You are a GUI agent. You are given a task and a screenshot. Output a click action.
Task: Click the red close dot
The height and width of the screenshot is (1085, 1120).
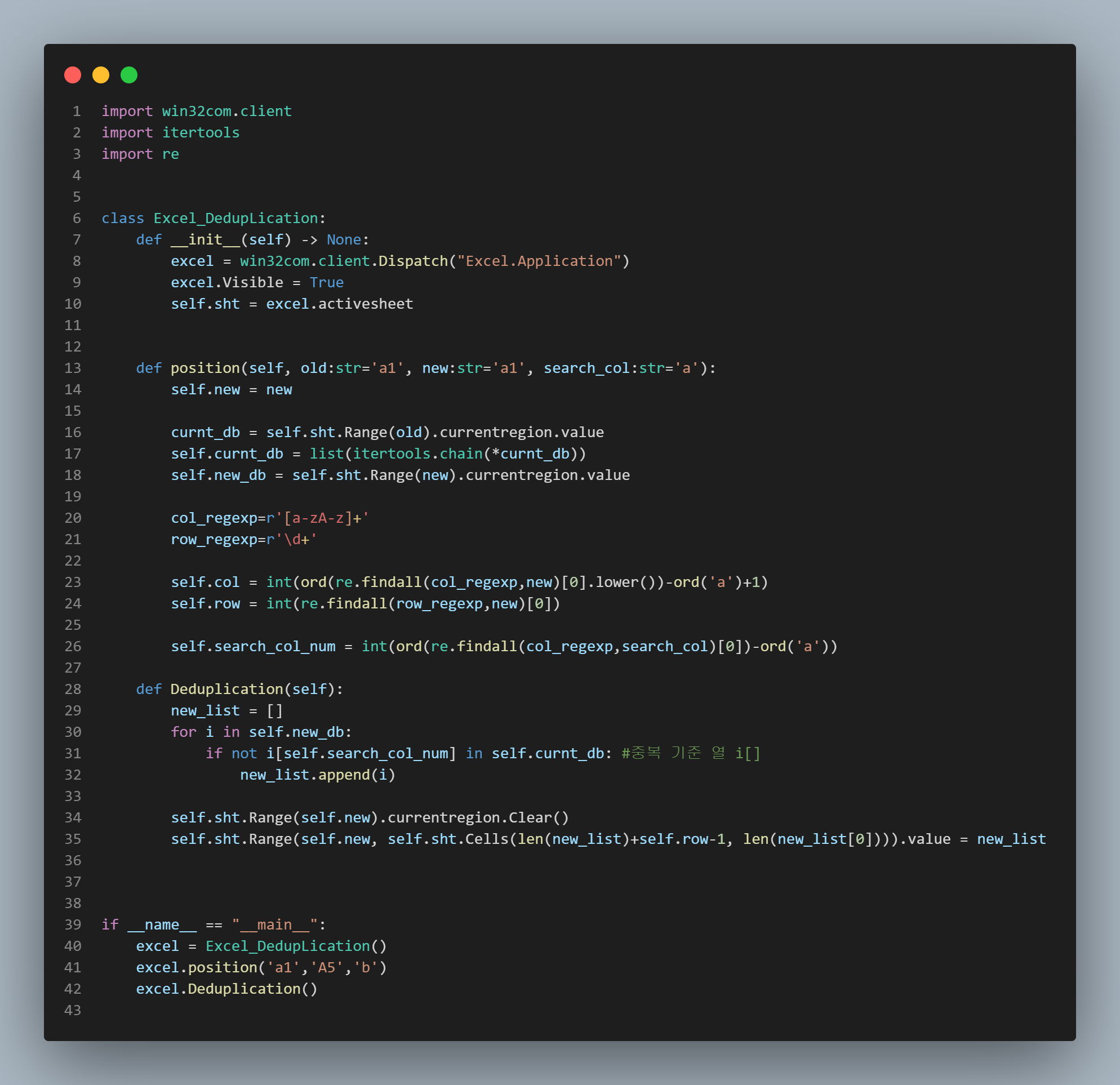coord(73,75)
